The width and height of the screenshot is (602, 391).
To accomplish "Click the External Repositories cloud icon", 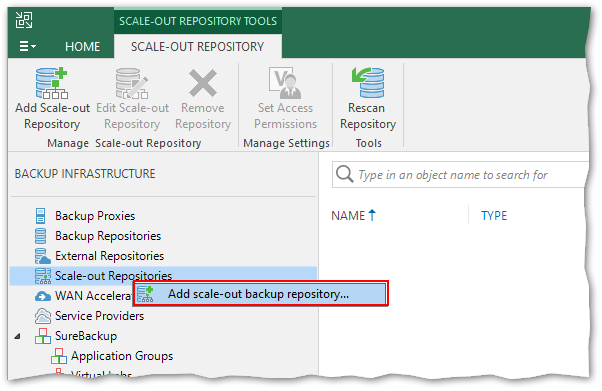I will [42, 256].
